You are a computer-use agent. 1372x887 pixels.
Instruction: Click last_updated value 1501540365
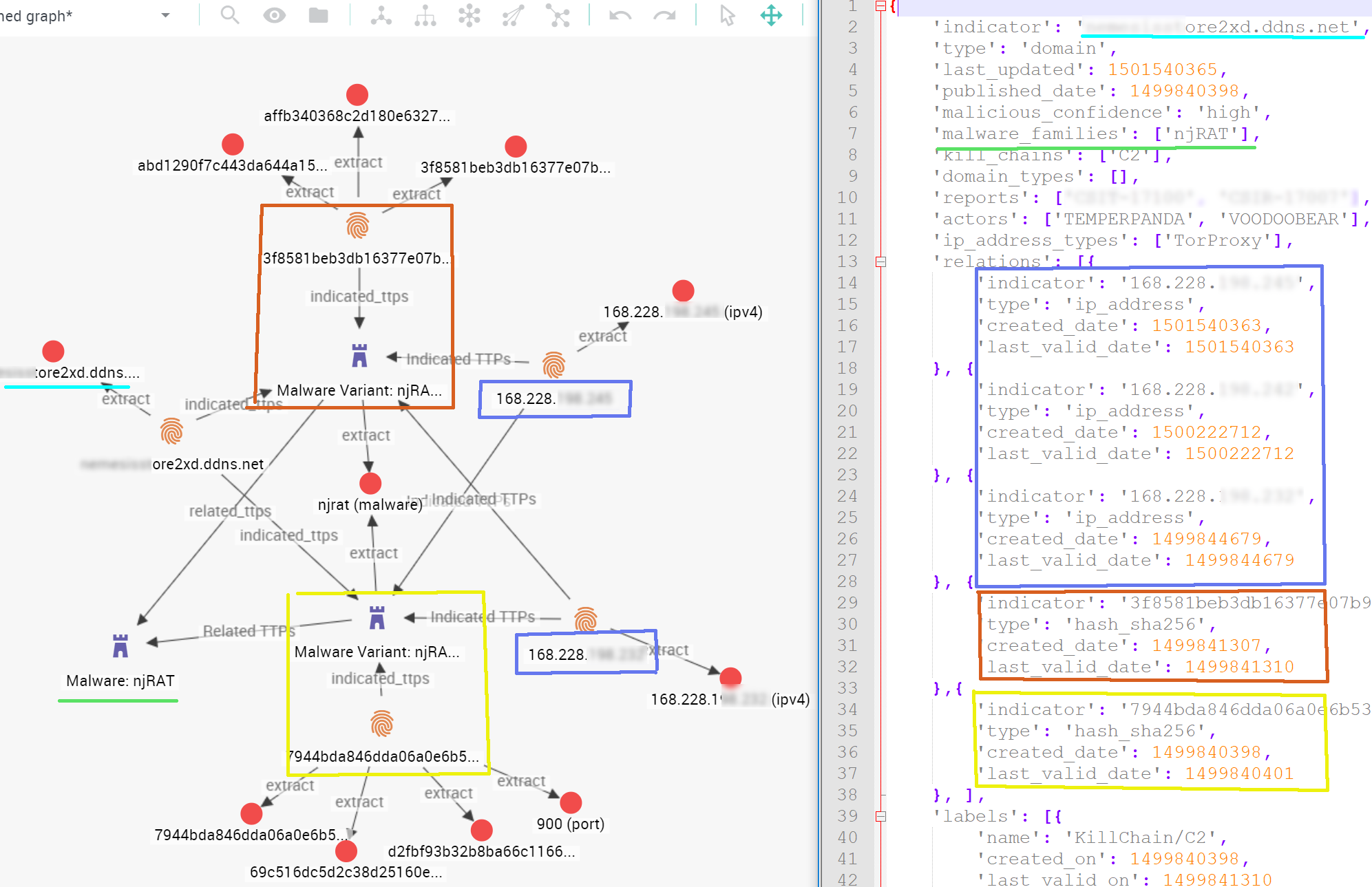[1162, 70]
